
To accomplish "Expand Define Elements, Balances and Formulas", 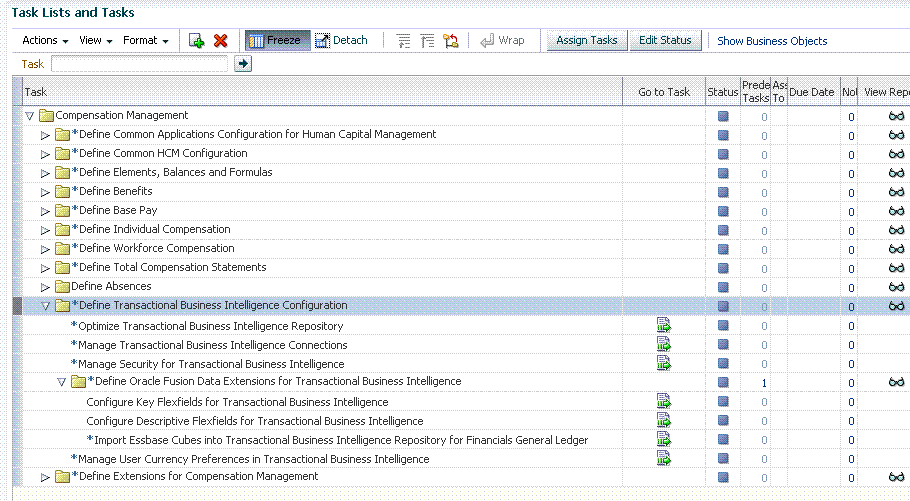I will coord(45,173).
